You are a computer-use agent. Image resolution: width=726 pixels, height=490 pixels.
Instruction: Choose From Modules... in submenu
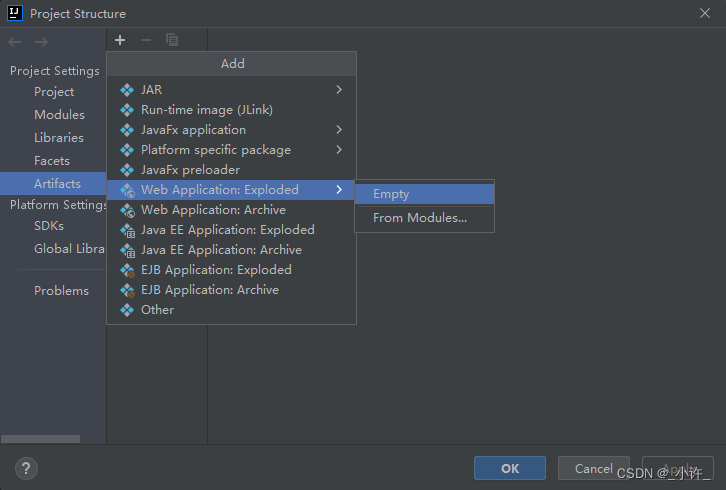425,218
